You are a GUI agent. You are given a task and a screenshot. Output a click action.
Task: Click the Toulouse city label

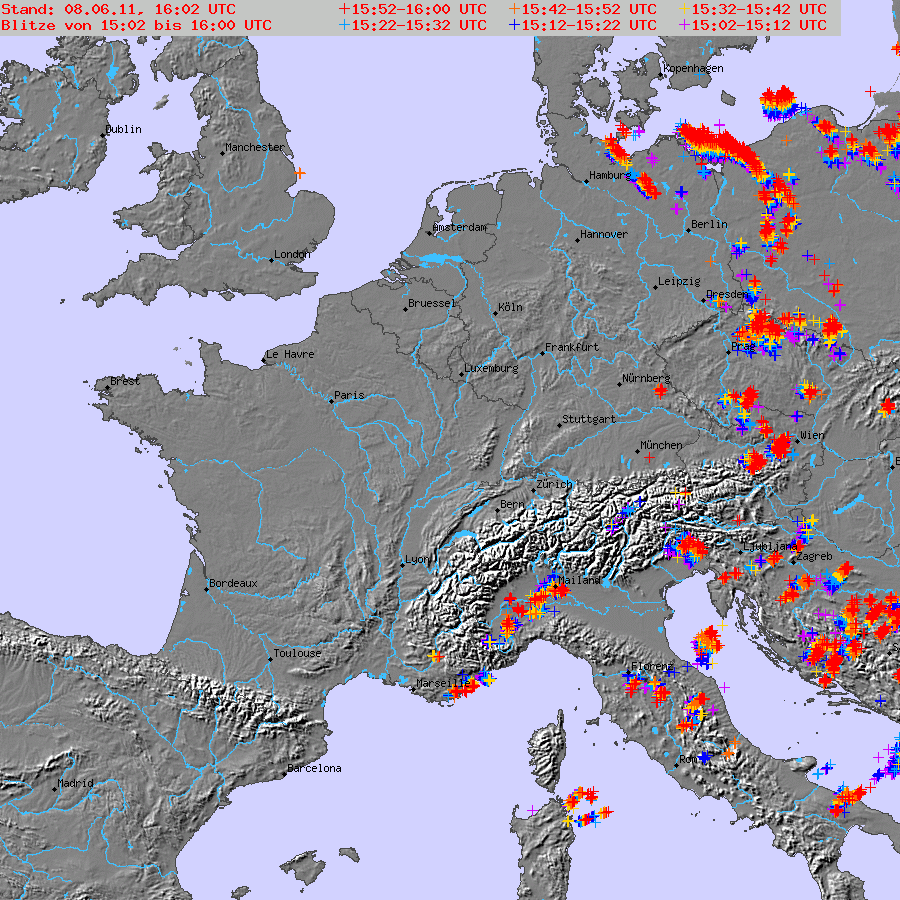click(298, 653)
